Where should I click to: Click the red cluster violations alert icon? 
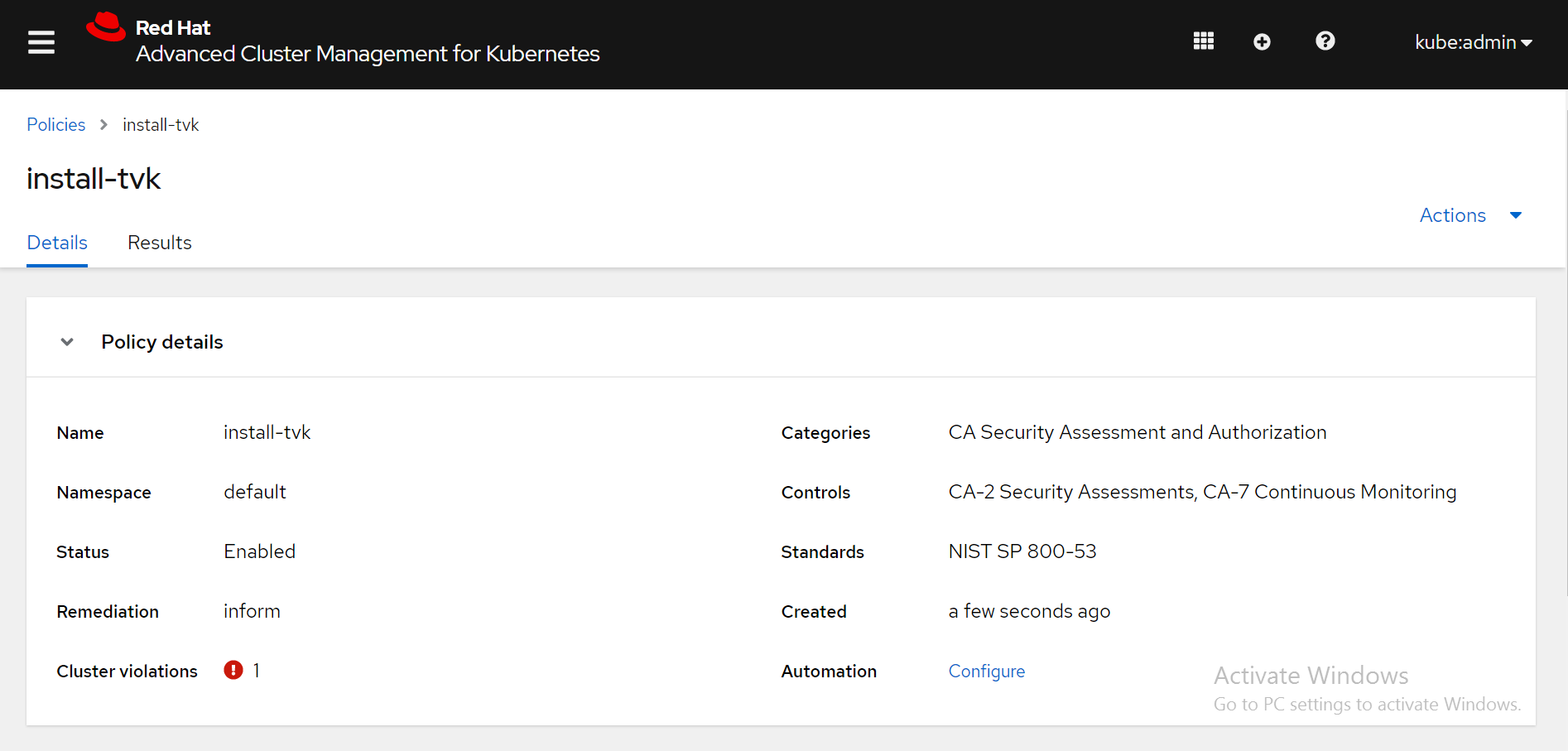[x=233, y=670]
